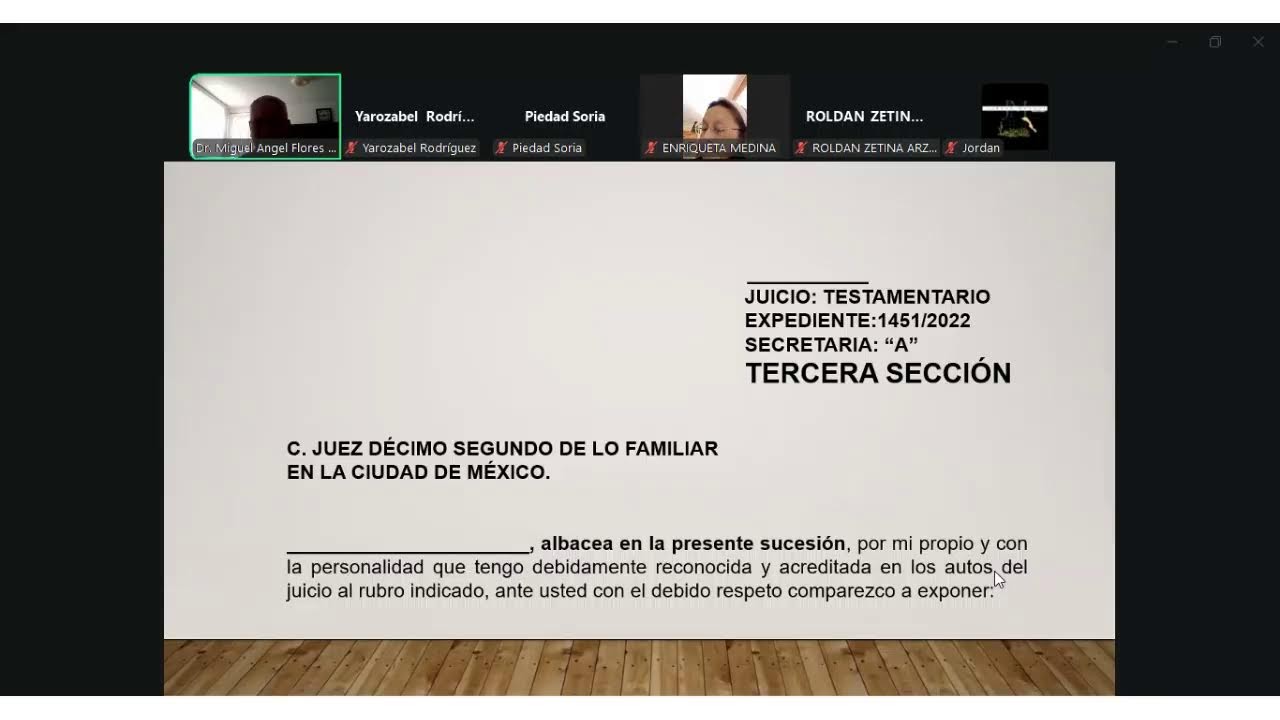
Task: Select Dr. Miguel Angel Flores video thumbnail
Action: pyautogui.click(x=265, y=116)
